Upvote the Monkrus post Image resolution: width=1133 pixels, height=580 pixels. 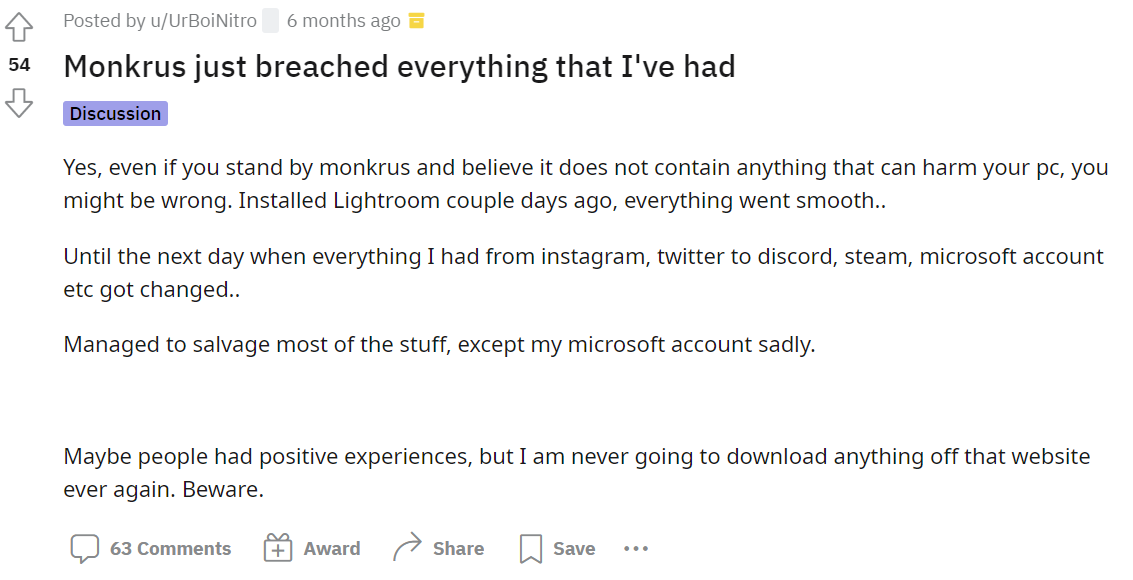click(19, 27)
